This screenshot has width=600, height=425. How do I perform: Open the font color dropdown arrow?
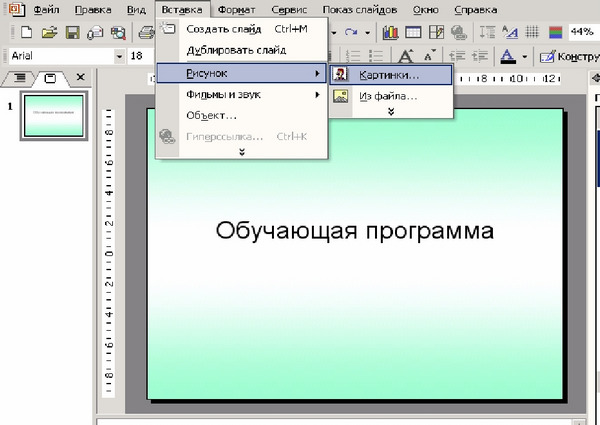tap(526, 56)
